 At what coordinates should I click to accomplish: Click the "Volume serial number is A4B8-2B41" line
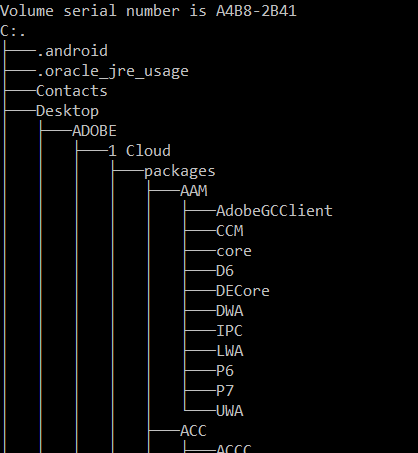148,11
